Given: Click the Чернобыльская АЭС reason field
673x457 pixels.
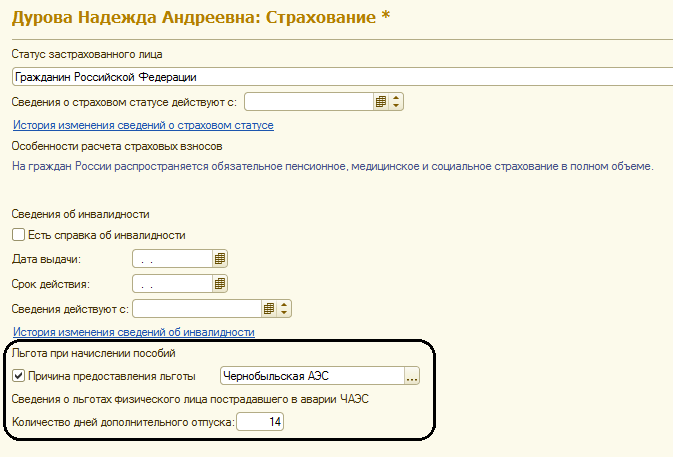Looking at the screenshot, I should coord(312,376).
